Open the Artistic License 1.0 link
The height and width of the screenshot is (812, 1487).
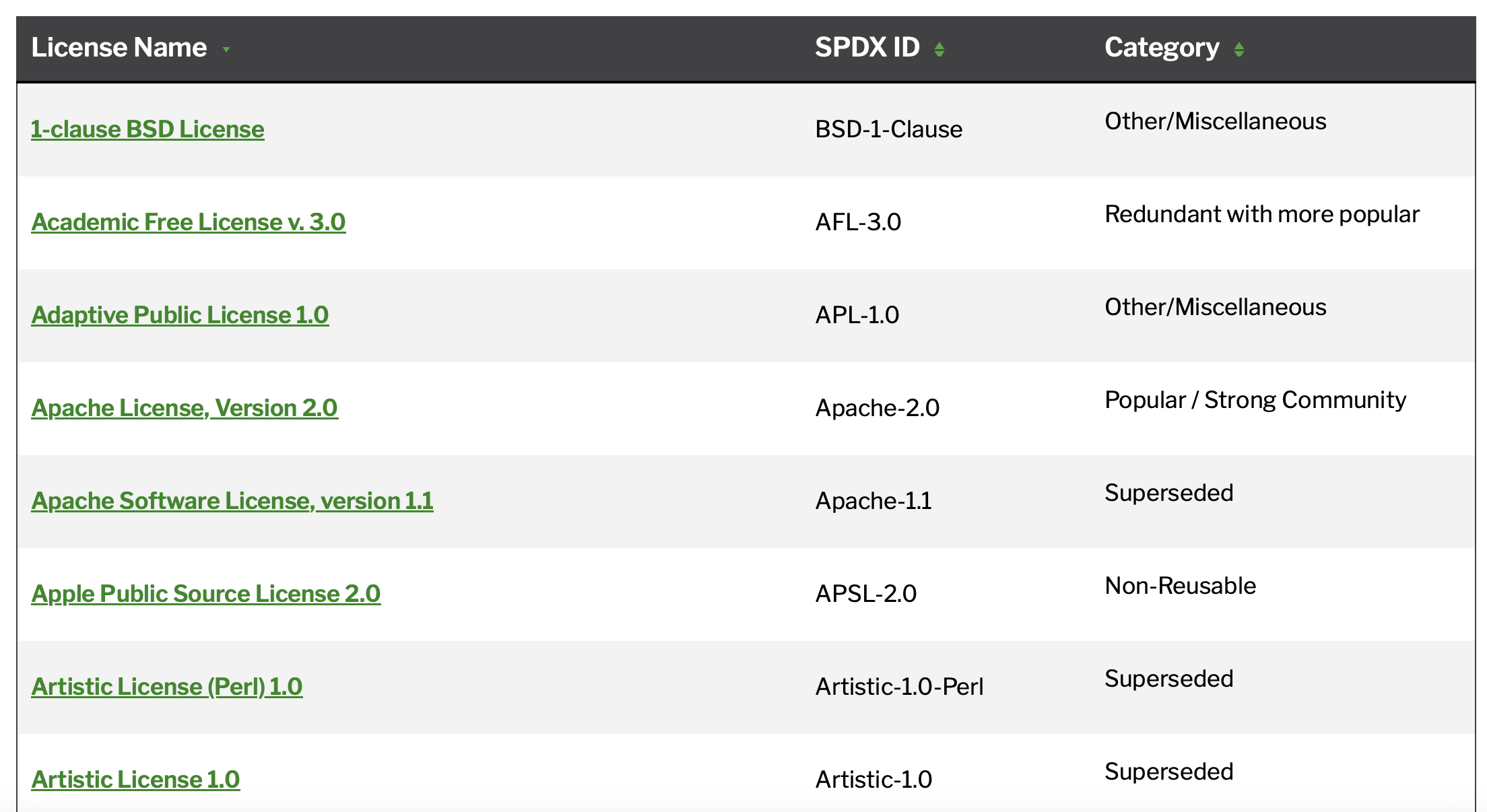pyautogui.click(x=135, y=780)
